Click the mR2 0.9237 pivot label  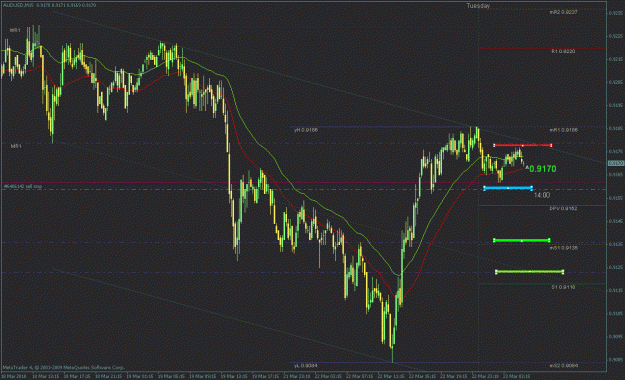563,12
